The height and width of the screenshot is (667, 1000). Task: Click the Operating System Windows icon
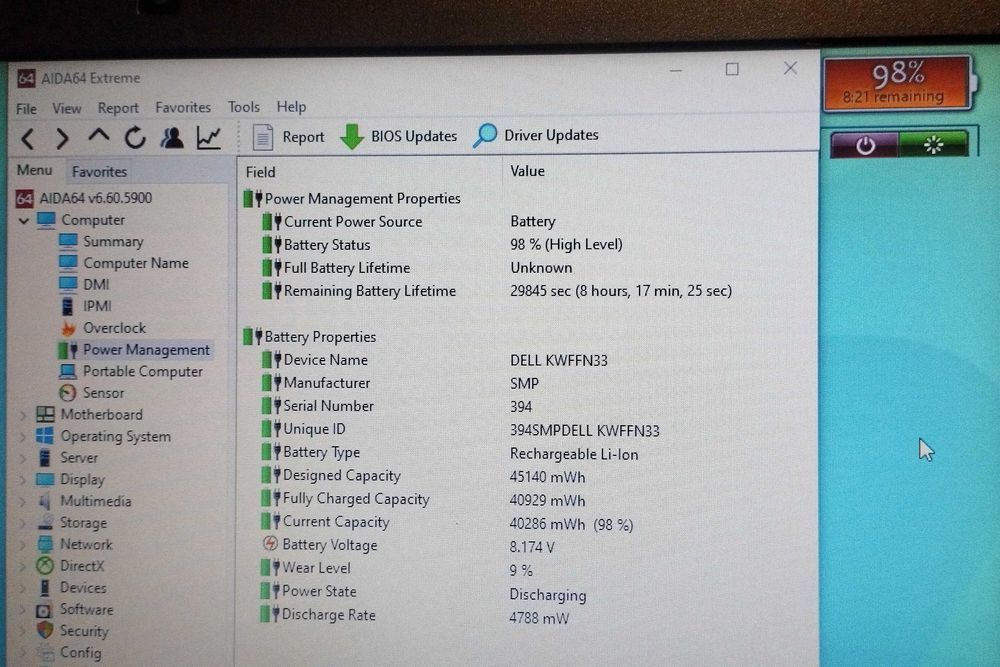click(45, 436)
